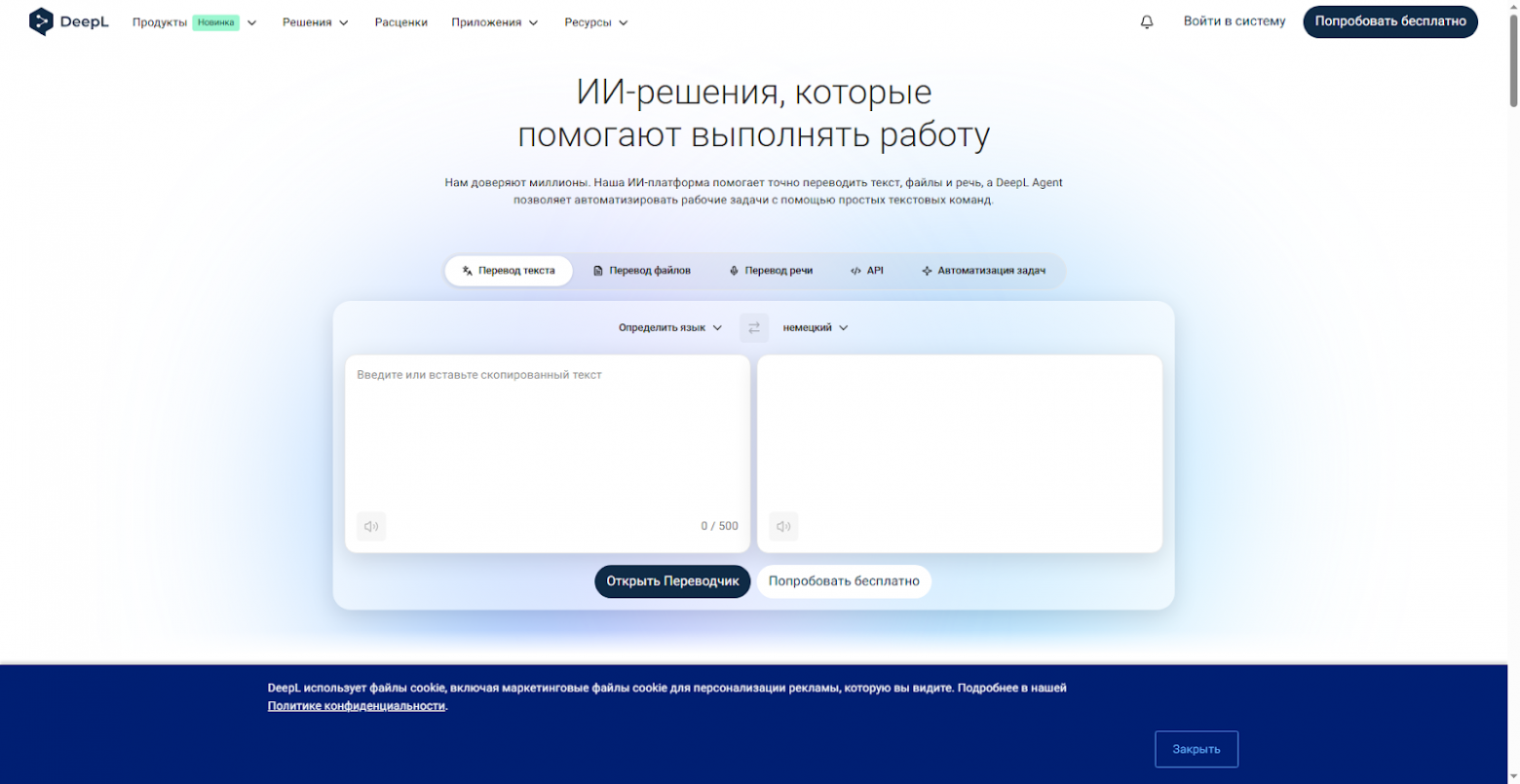Open the notification bell icon
The width and height of the screenshot is (1520, 784).
[1149, 20]
